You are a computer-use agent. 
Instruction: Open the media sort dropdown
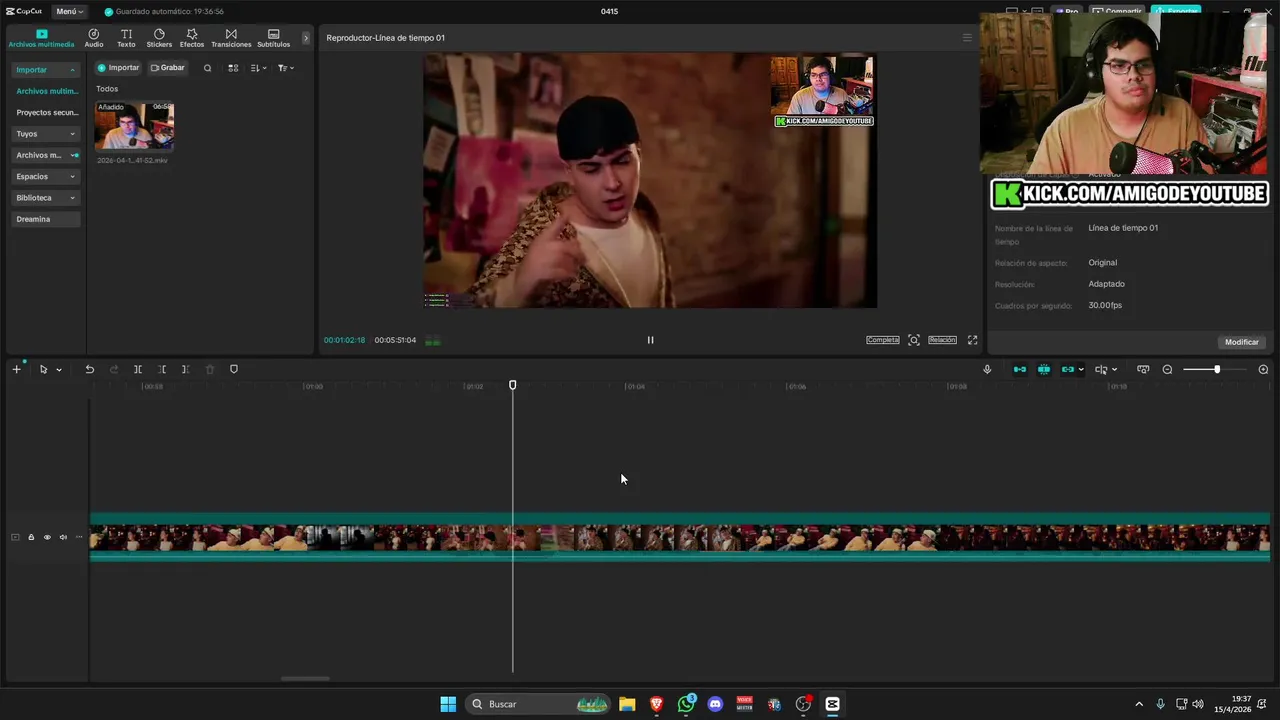[258, 68]
